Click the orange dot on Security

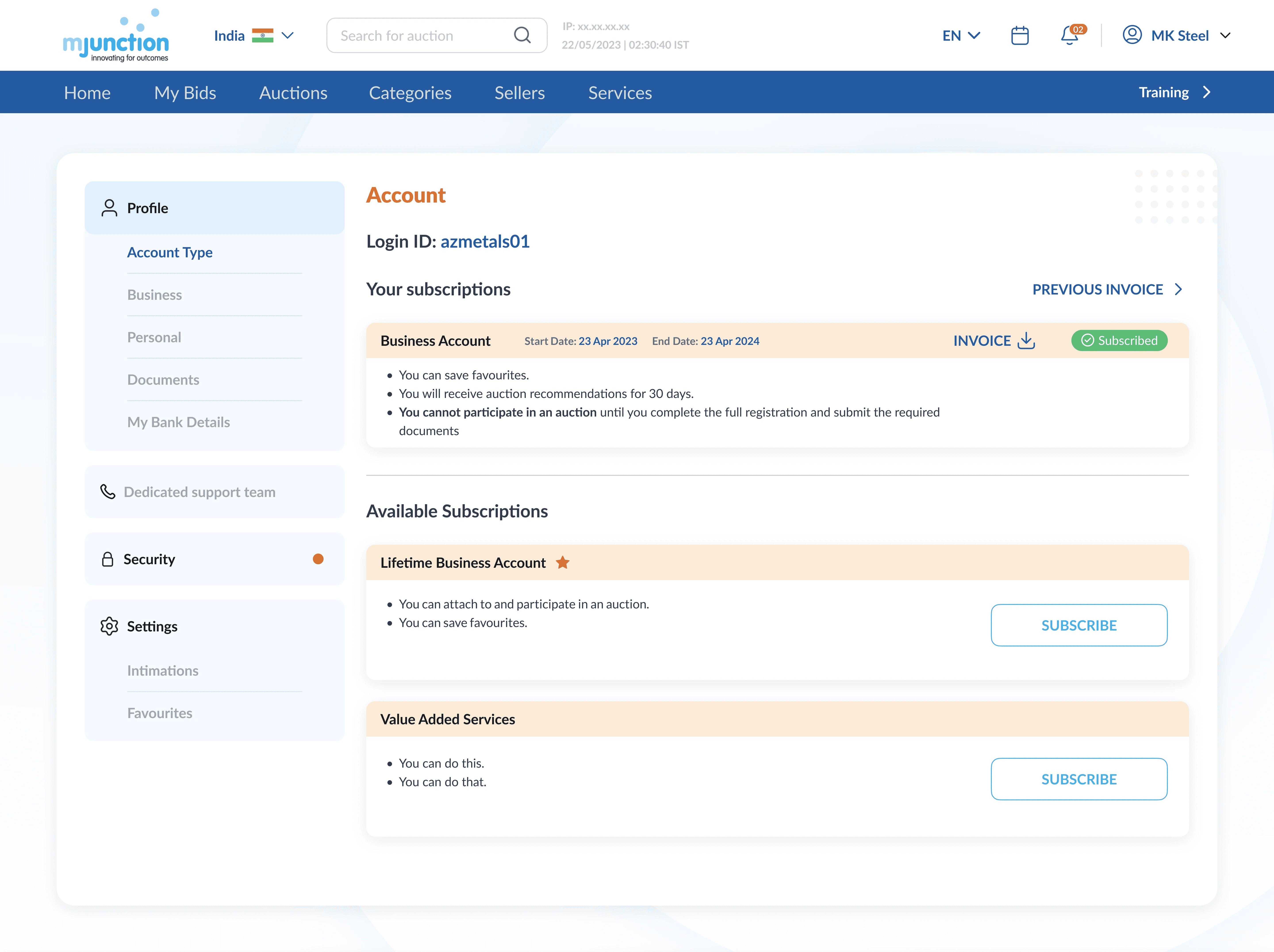(318, 559)
